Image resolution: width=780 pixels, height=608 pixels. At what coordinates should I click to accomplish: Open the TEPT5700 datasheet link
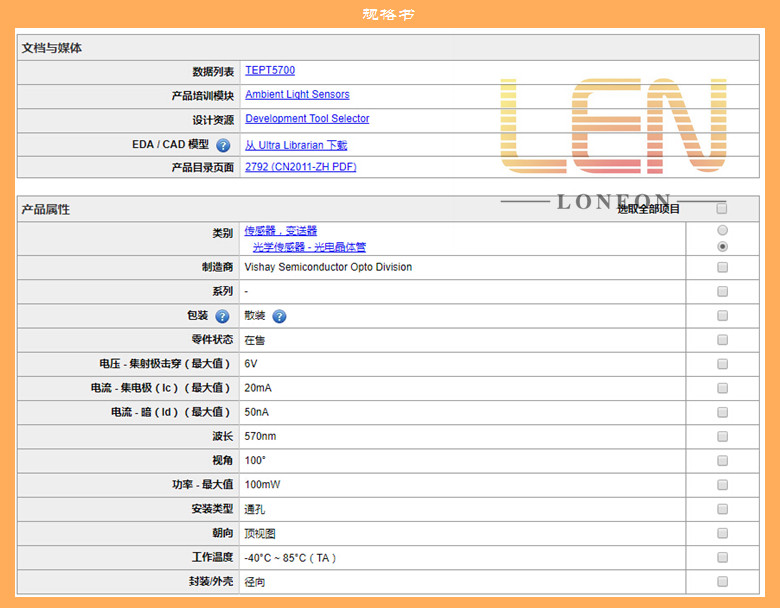click(x=270, y=70)
